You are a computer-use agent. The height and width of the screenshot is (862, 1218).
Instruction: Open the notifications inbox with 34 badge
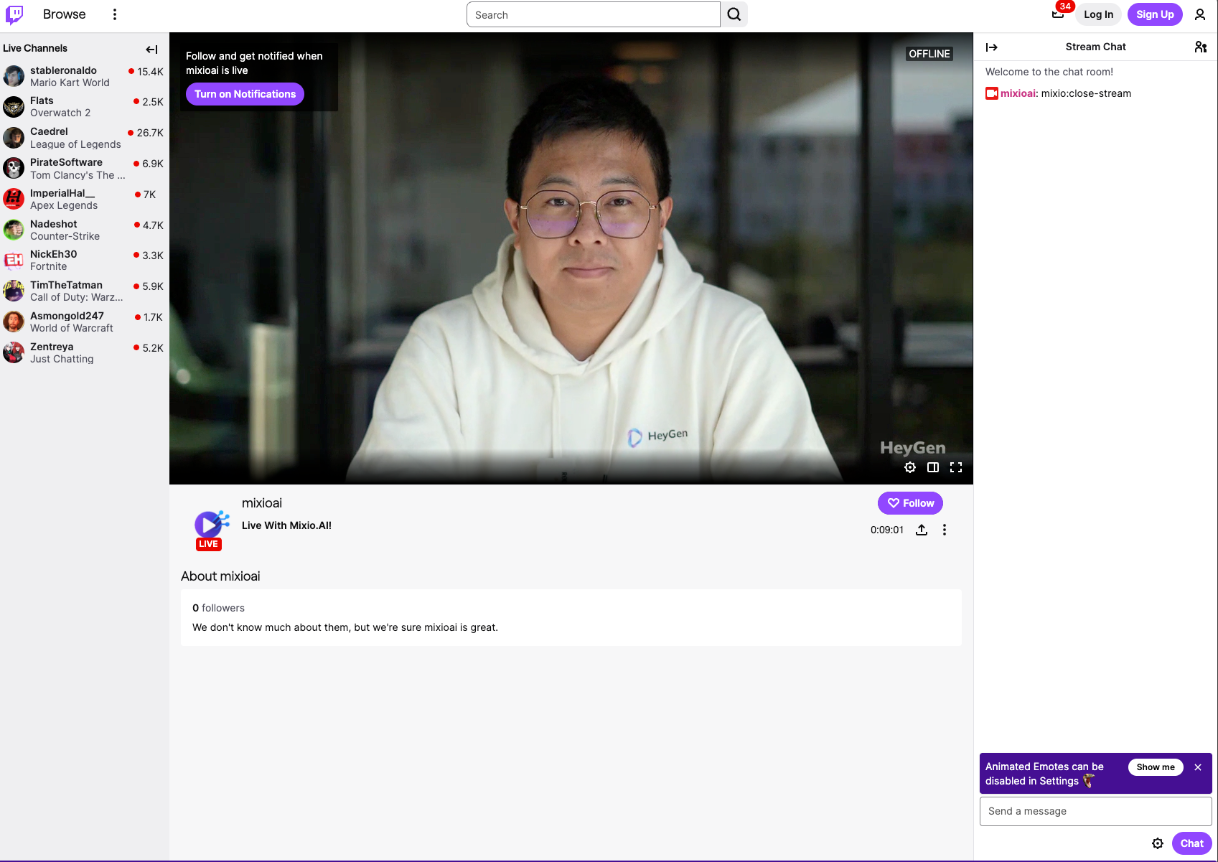(x=1058, y=14)
